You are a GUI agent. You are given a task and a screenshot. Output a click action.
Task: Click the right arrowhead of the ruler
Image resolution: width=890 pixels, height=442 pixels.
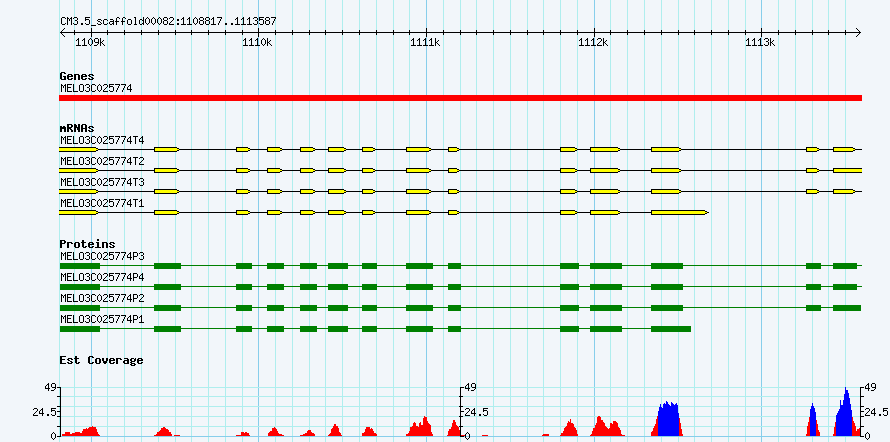pos(858,32)
